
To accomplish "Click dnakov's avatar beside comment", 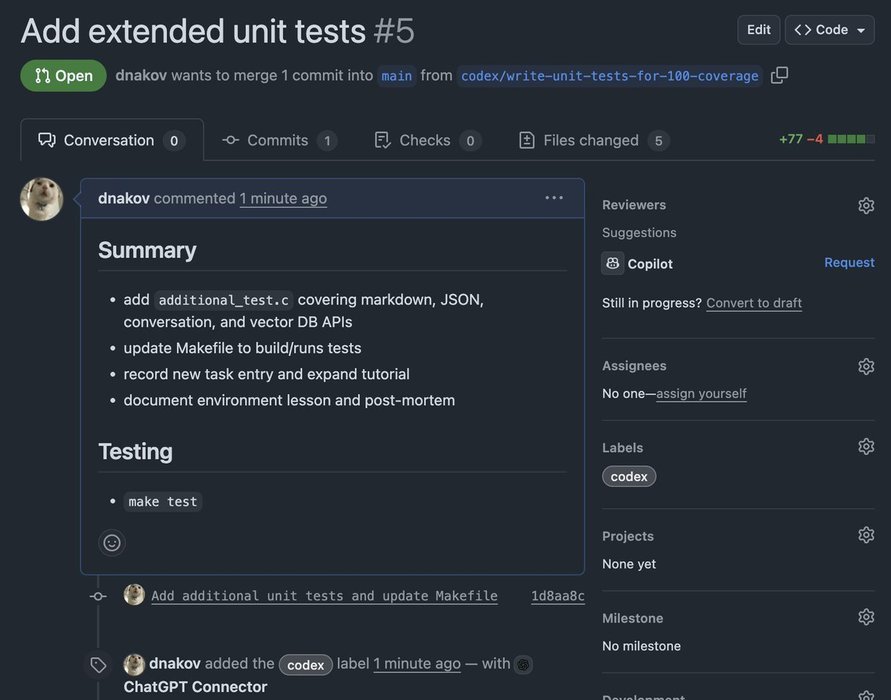I will [42, 199].
